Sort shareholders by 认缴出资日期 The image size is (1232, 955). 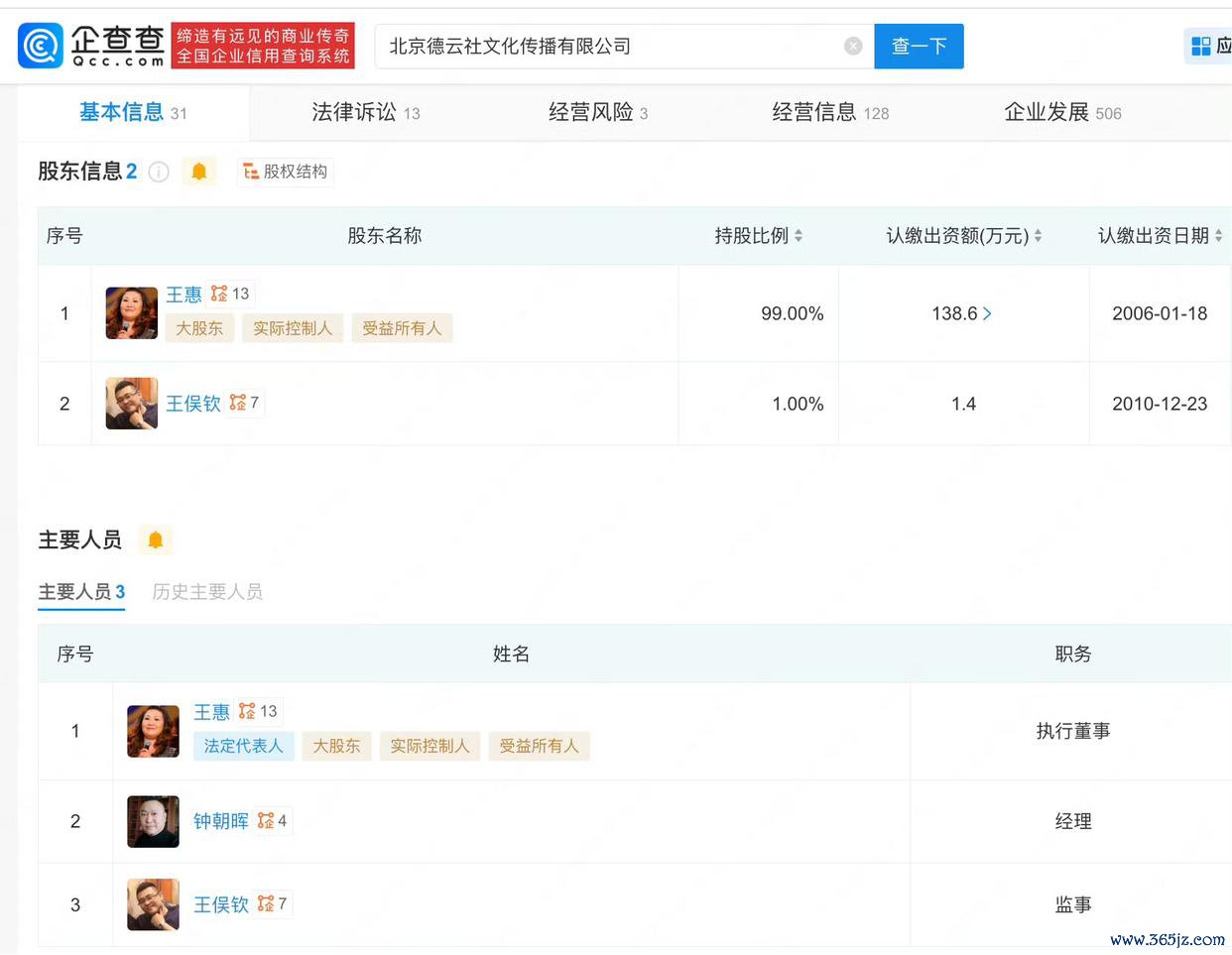pos(1218,236)
